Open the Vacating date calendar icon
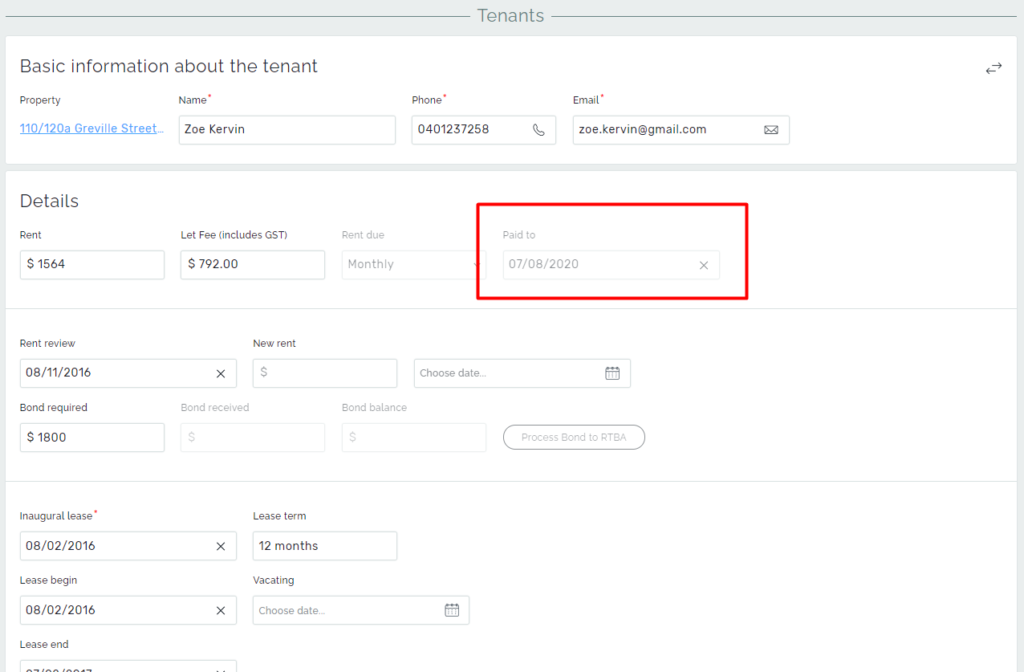1024x672 pixels. [x=451, y=610]
